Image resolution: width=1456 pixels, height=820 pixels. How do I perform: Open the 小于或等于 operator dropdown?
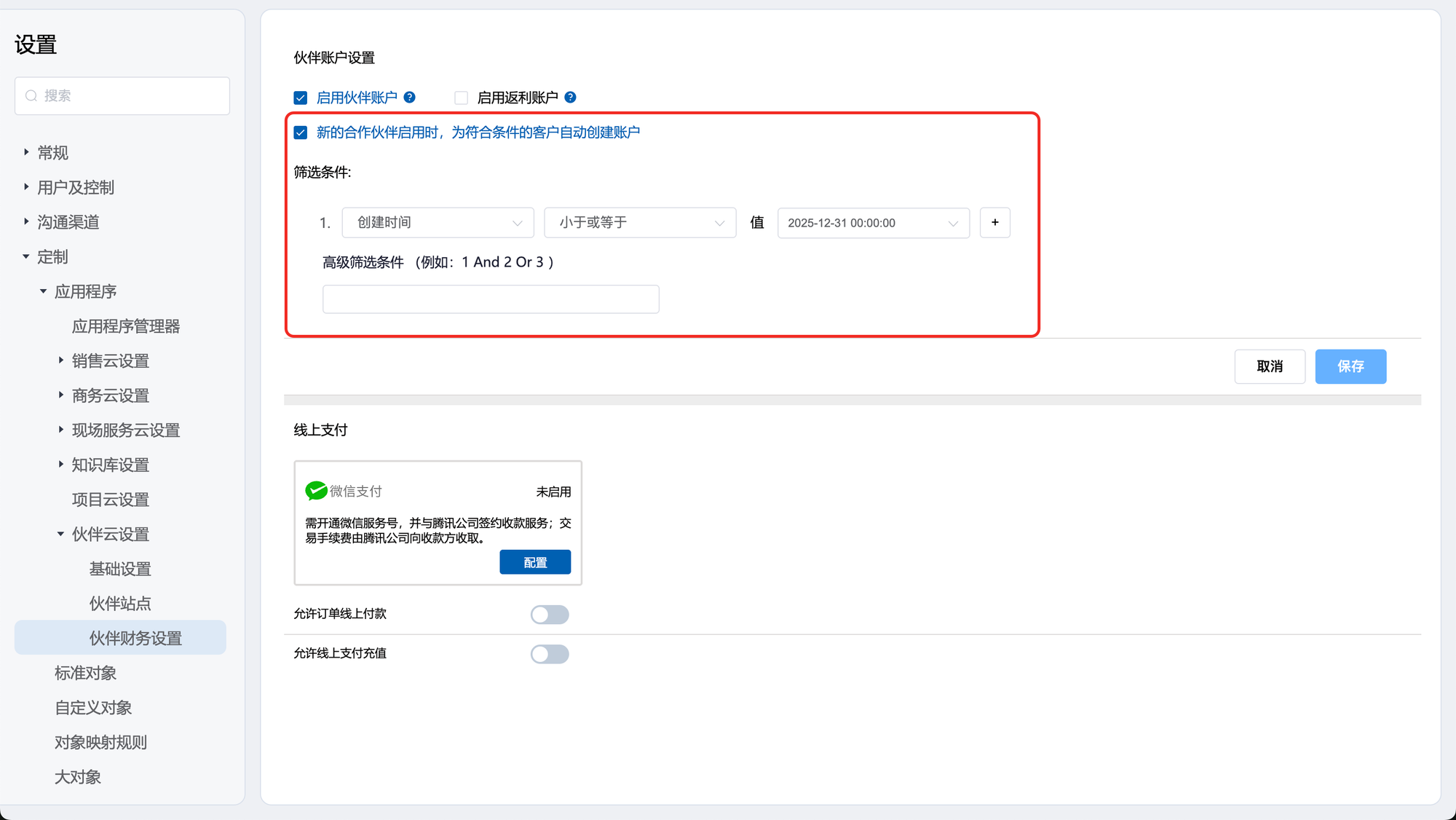(x=640, y=223)
